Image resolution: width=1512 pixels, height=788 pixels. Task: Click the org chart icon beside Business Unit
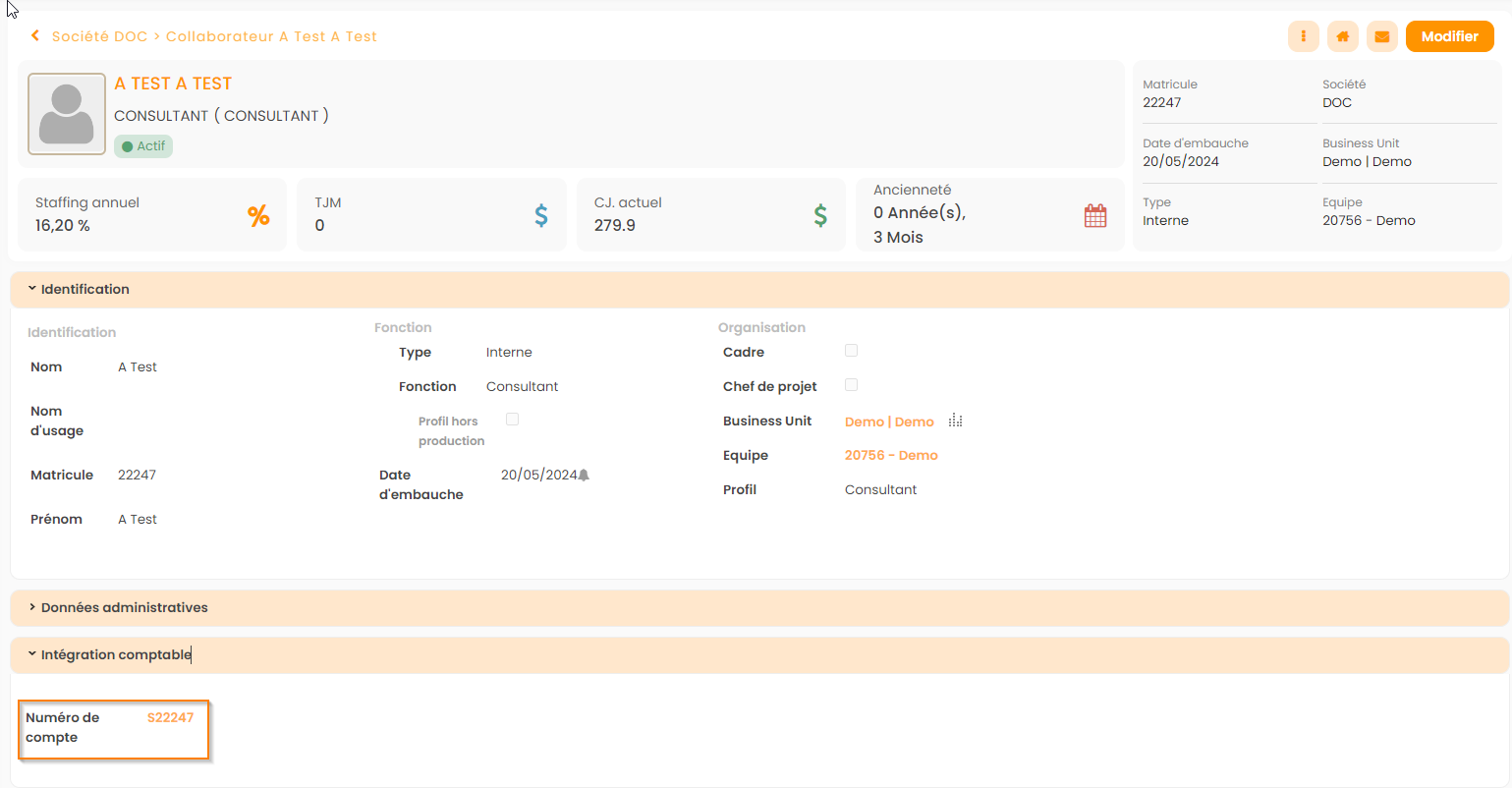[x=955, y=422]
